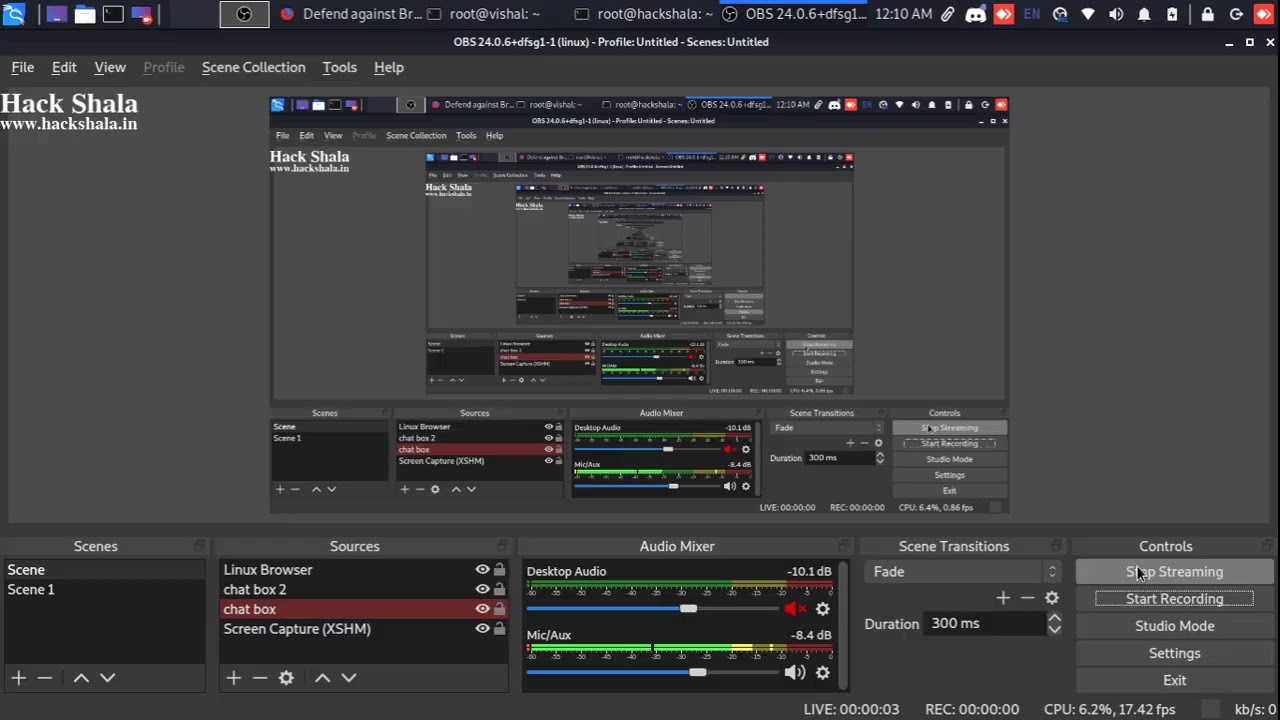Image resolution: width=1280 pixels, height=720 pixels.
Task: Undock the Scene Transitions panel
Action: [1057, 546]
